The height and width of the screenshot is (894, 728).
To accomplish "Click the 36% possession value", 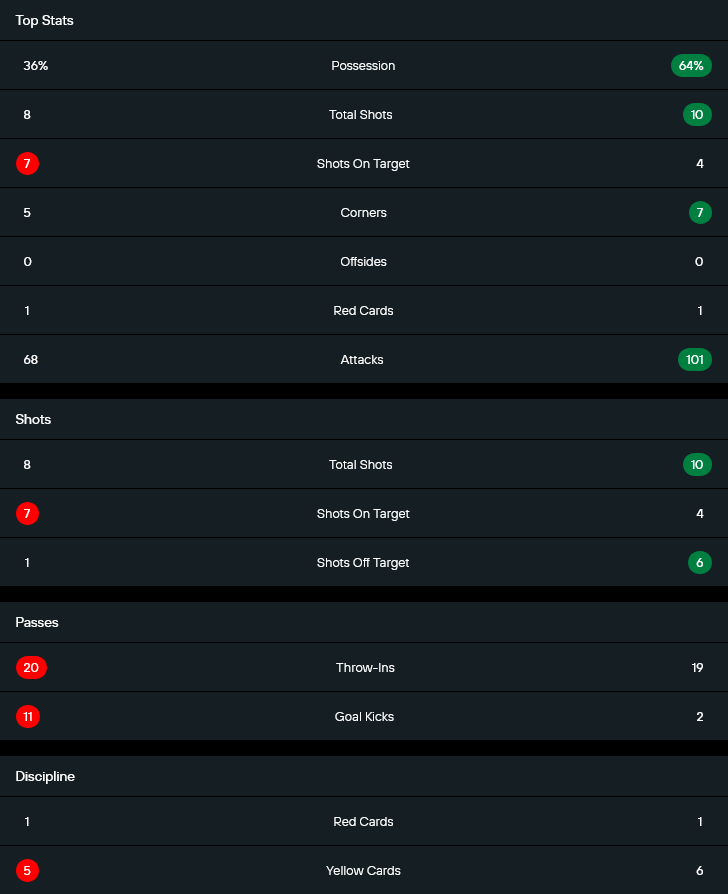I will coord(36,65).
